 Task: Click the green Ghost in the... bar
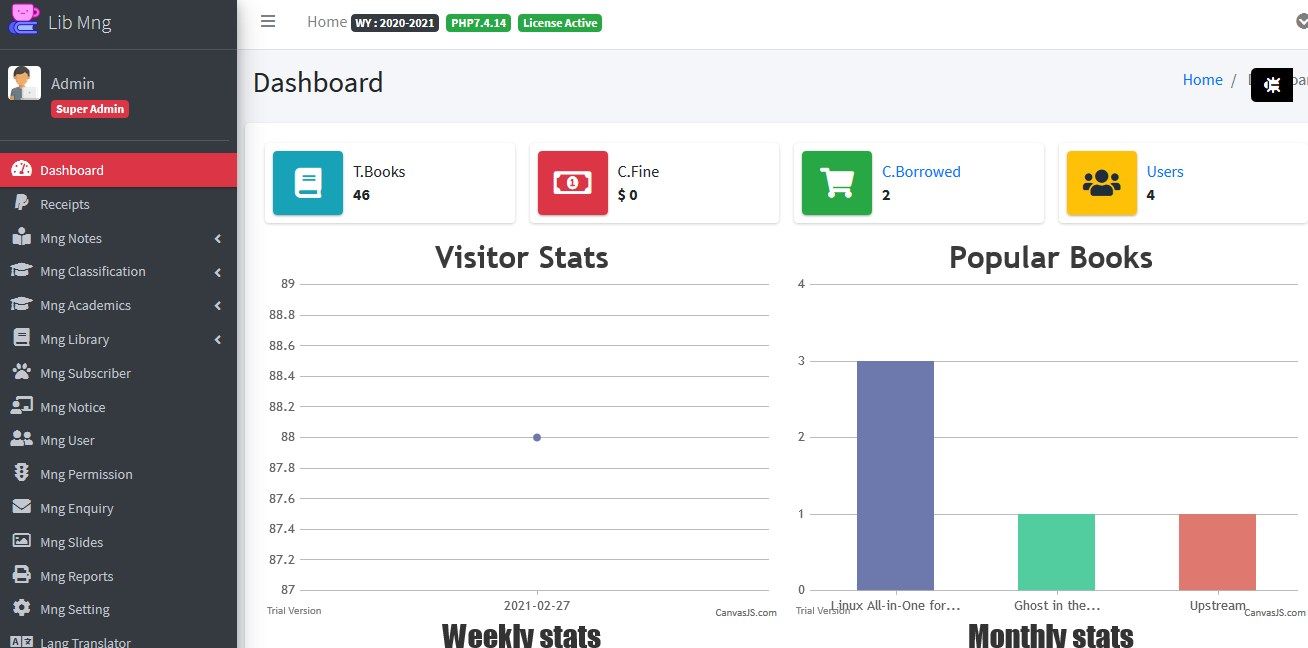pyautogui.click(x=1056, y=552)
